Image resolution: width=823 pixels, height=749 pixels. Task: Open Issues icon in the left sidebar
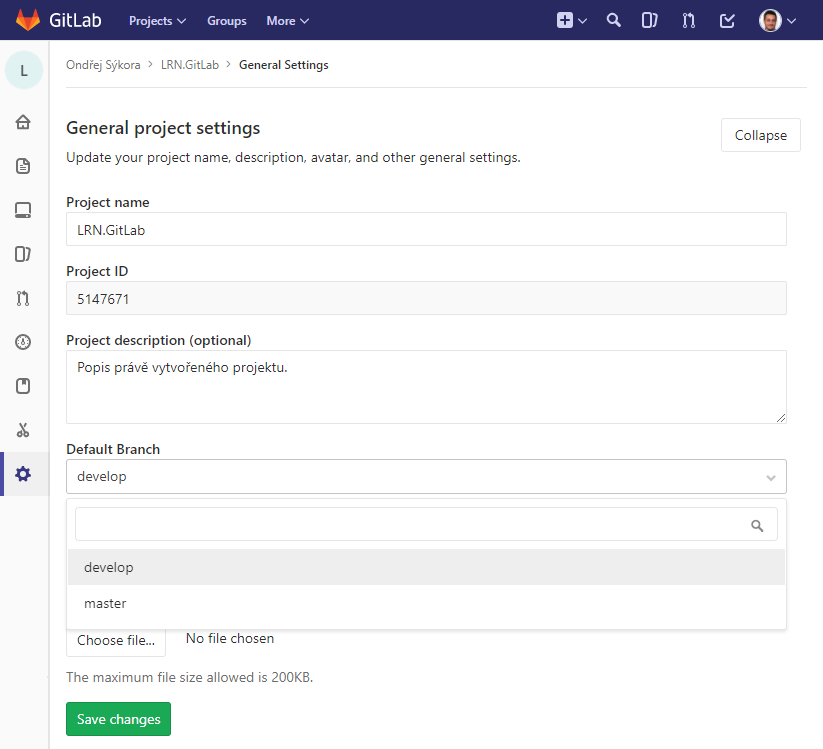[23, 254]
